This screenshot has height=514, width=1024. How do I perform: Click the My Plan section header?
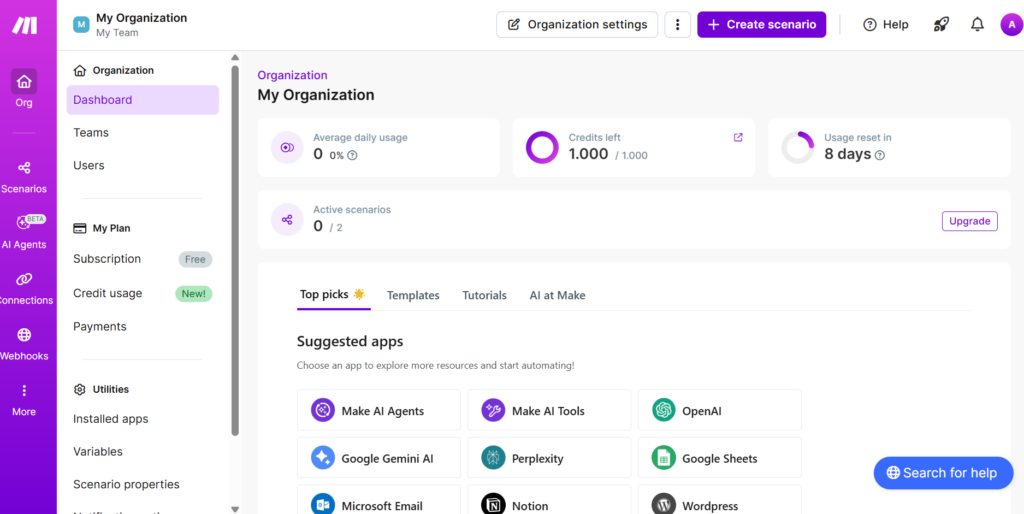point(102,229)
